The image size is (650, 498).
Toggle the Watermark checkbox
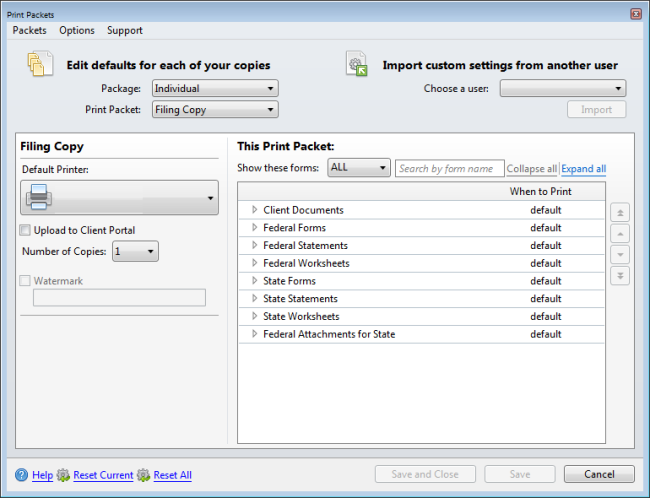point(26,281)
